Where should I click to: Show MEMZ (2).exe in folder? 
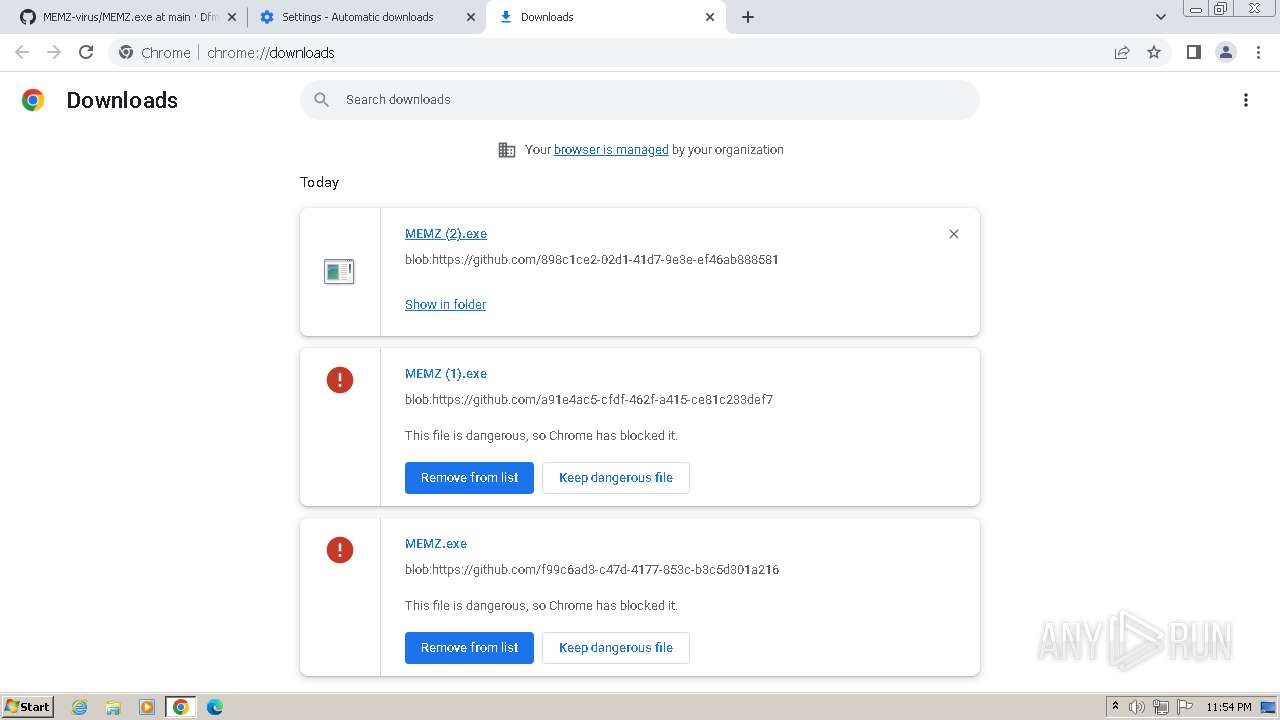click(445, 304)
